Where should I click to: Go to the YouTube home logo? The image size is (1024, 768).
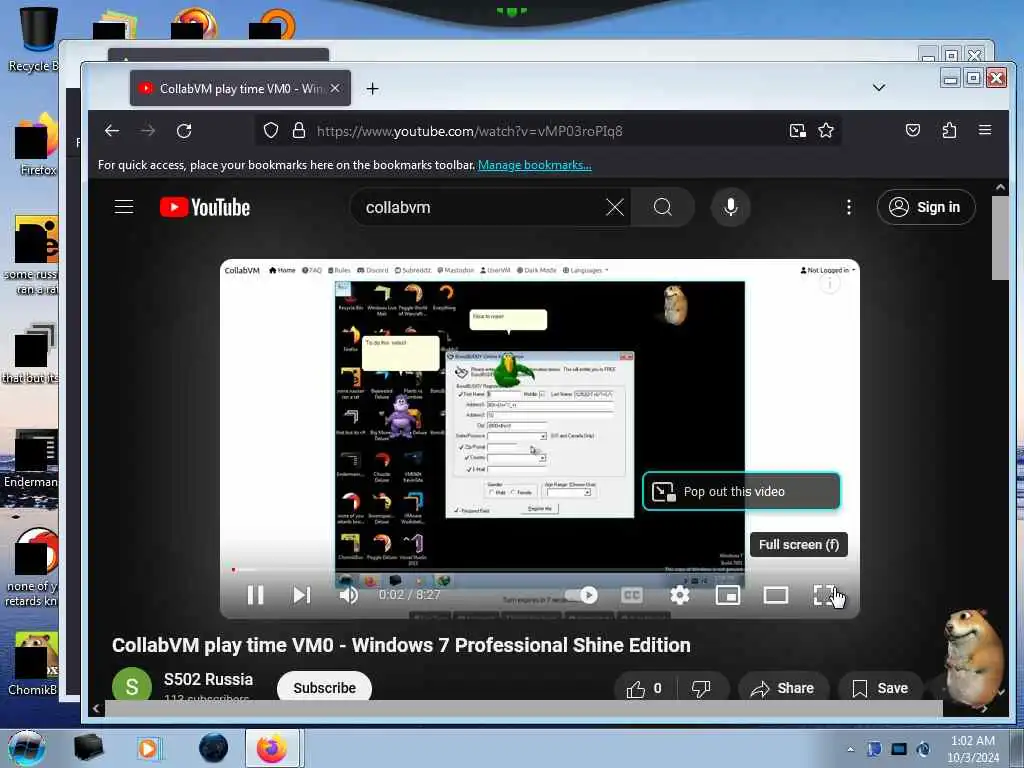pyautogui.click(x=205, y=208)
